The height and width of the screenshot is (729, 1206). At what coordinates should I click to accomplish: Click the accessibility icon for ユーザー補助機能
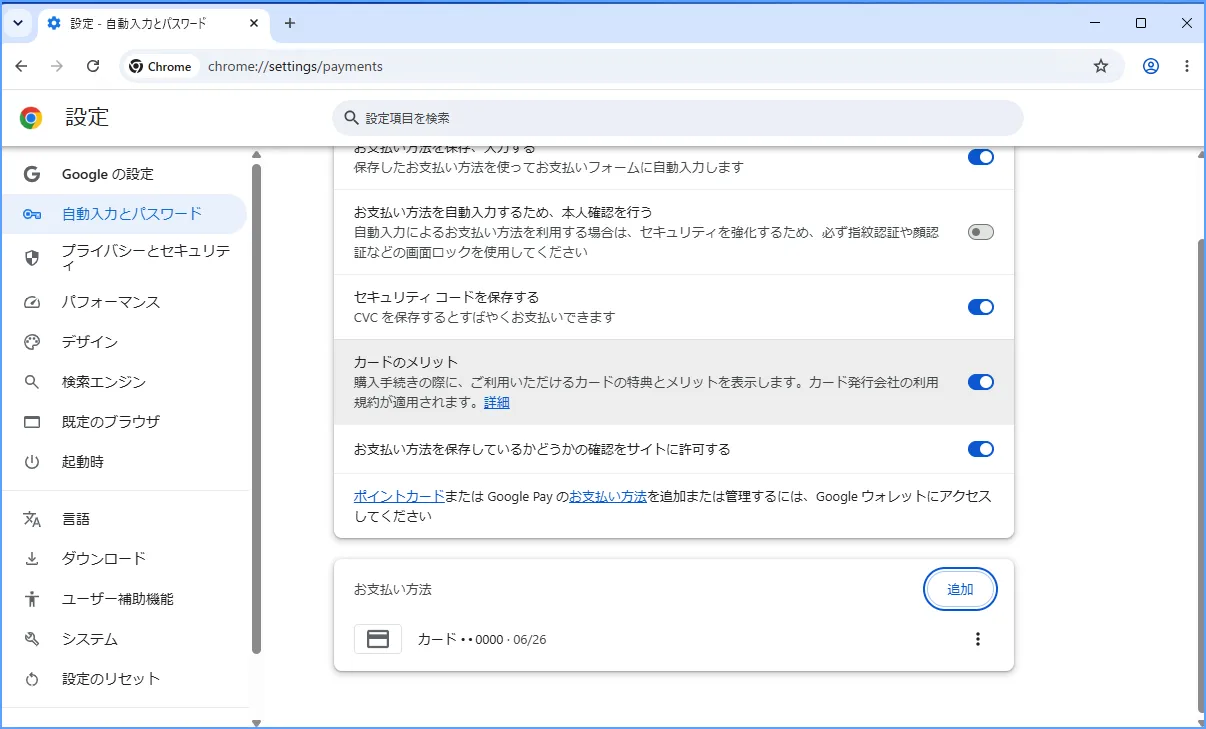click(32, 599)
